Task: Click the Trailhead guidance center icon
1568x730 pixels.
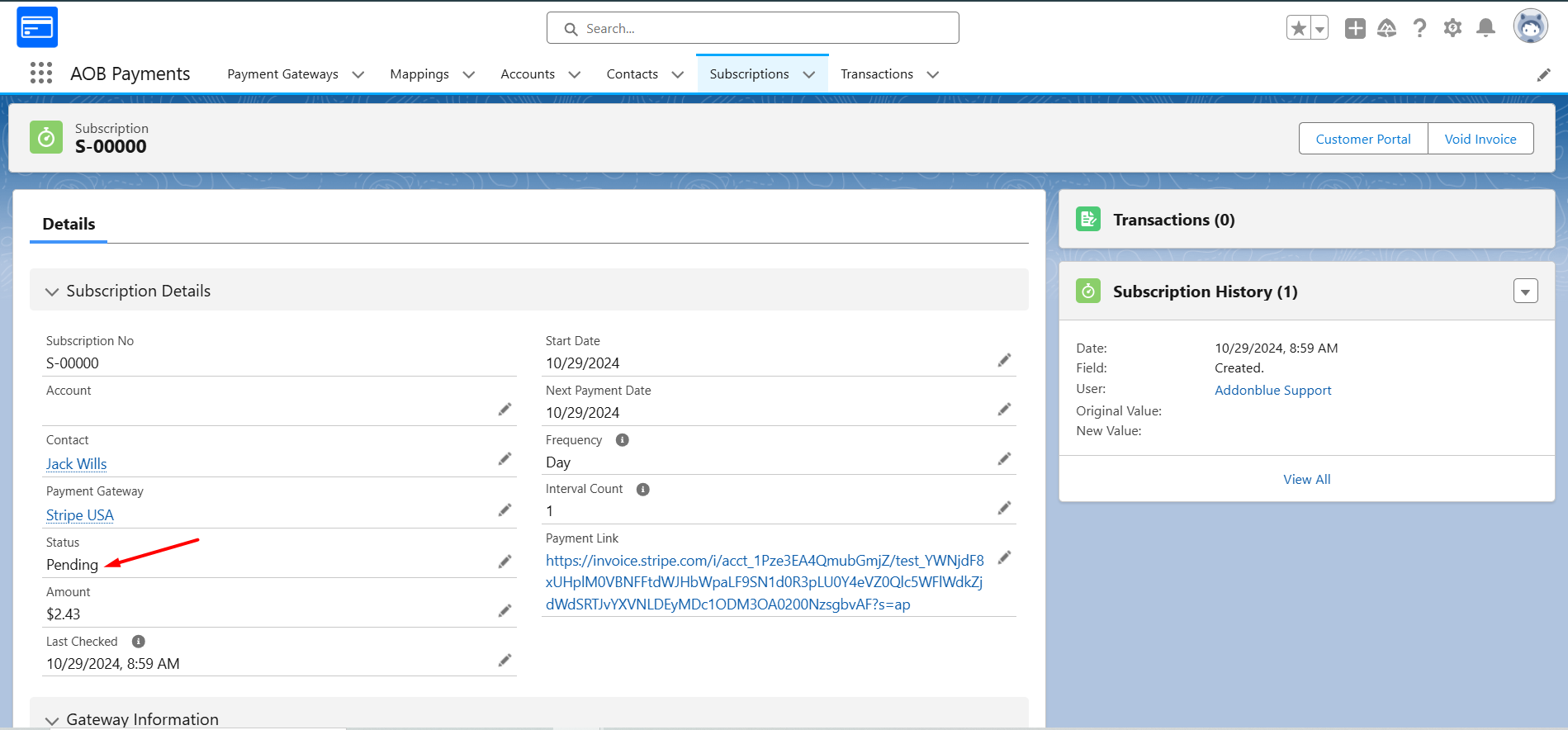Action: tap(1387, 28)
